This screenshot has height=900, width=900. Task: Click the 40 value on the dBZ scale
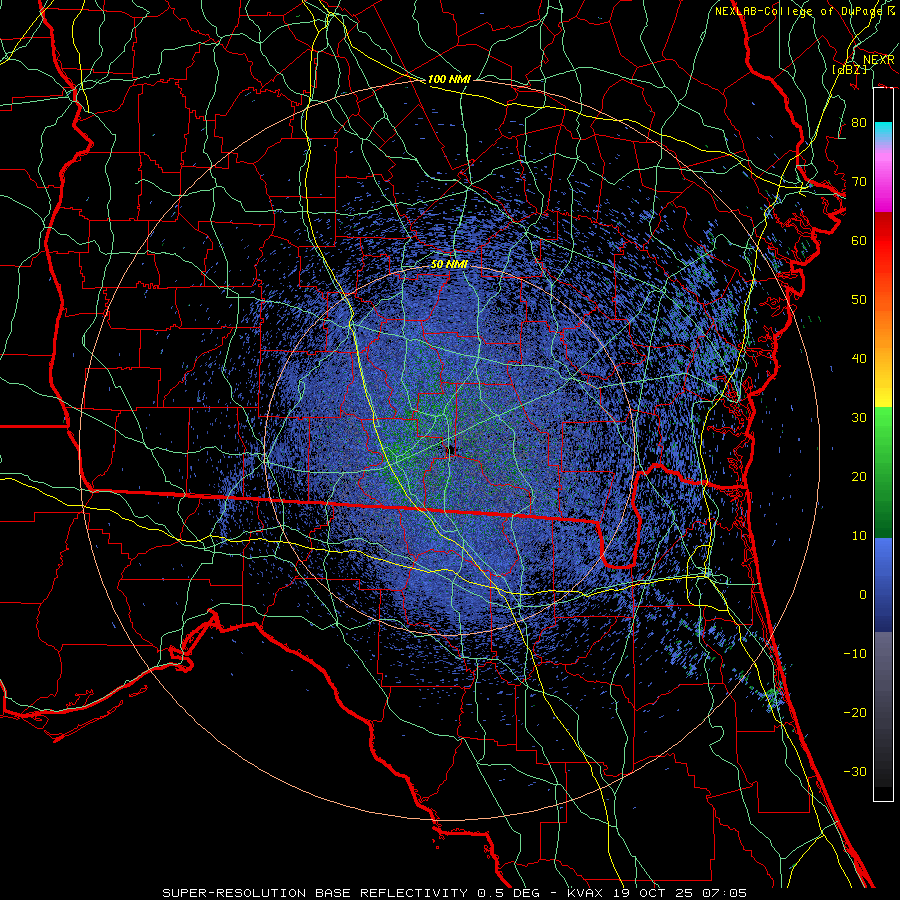pos(859,359)
